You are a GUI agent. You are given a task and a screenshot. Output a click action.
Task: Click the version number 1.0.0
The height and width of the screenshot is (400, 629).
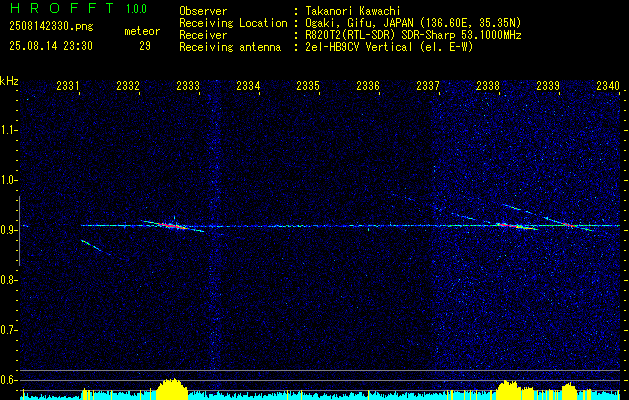click(136, 9)
